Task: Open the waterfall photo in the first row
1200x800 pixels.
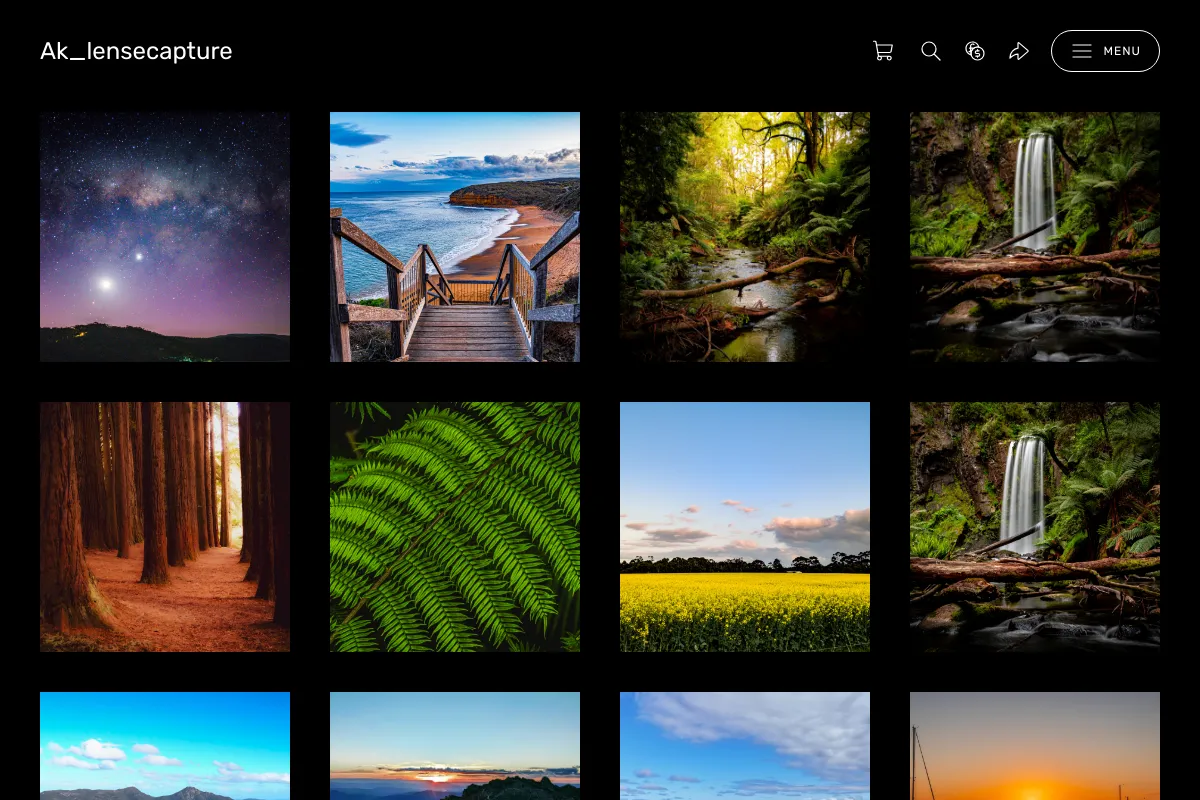Action: click(1035, 237)
